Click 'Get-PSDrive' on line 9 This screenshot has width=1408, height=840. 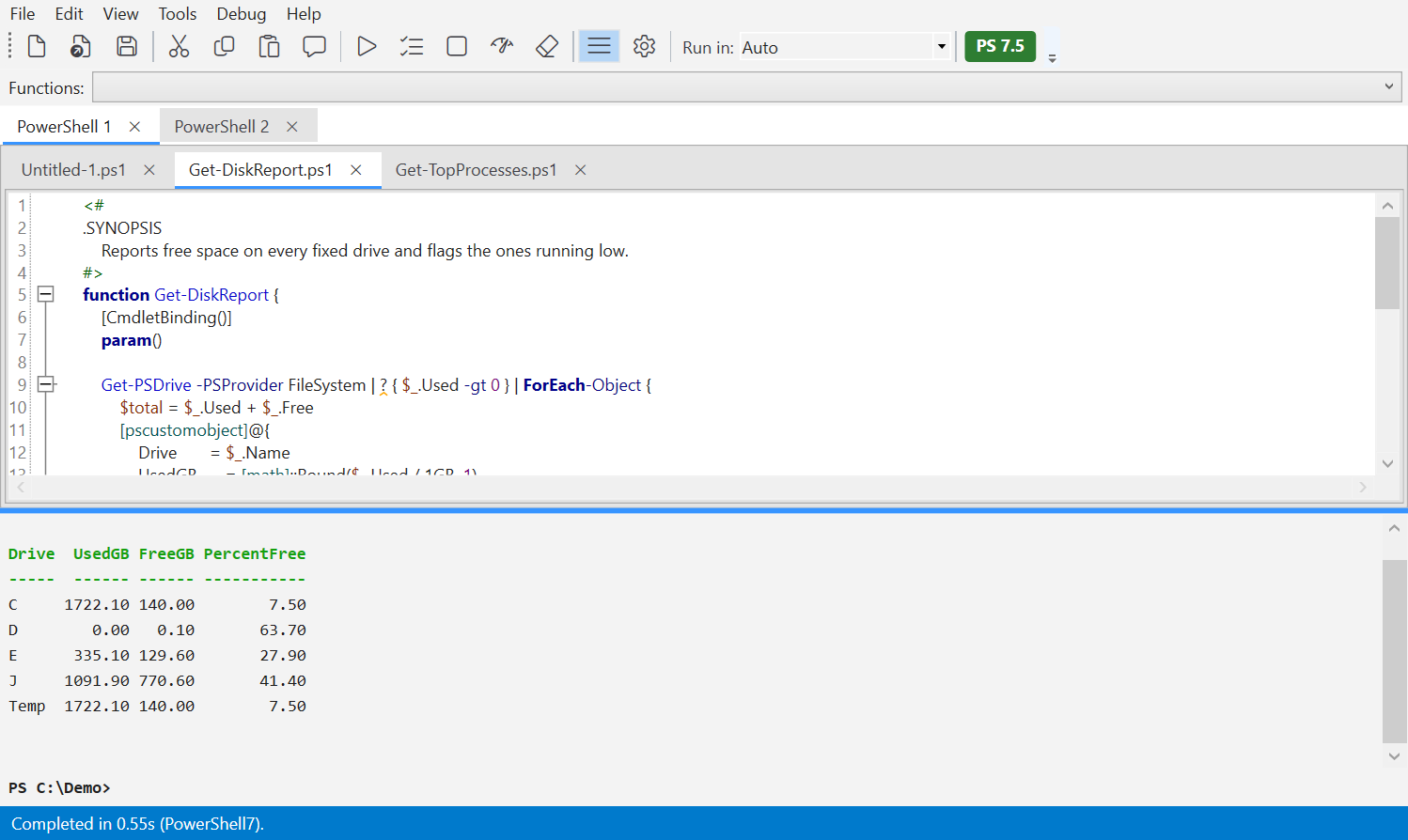(x=147, y=385)
